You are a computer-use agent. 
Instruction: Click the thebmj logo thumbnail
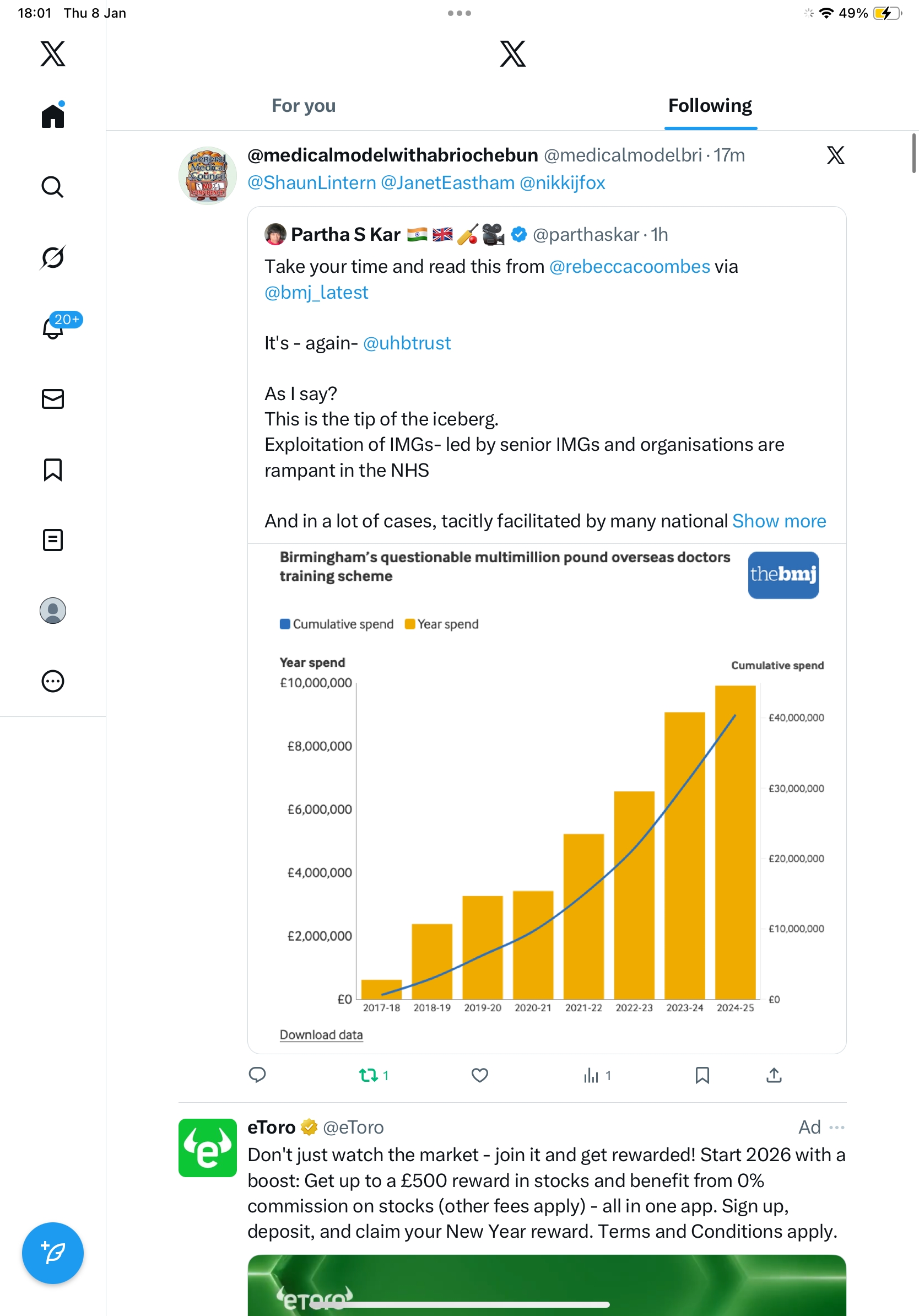pos(783,575)
